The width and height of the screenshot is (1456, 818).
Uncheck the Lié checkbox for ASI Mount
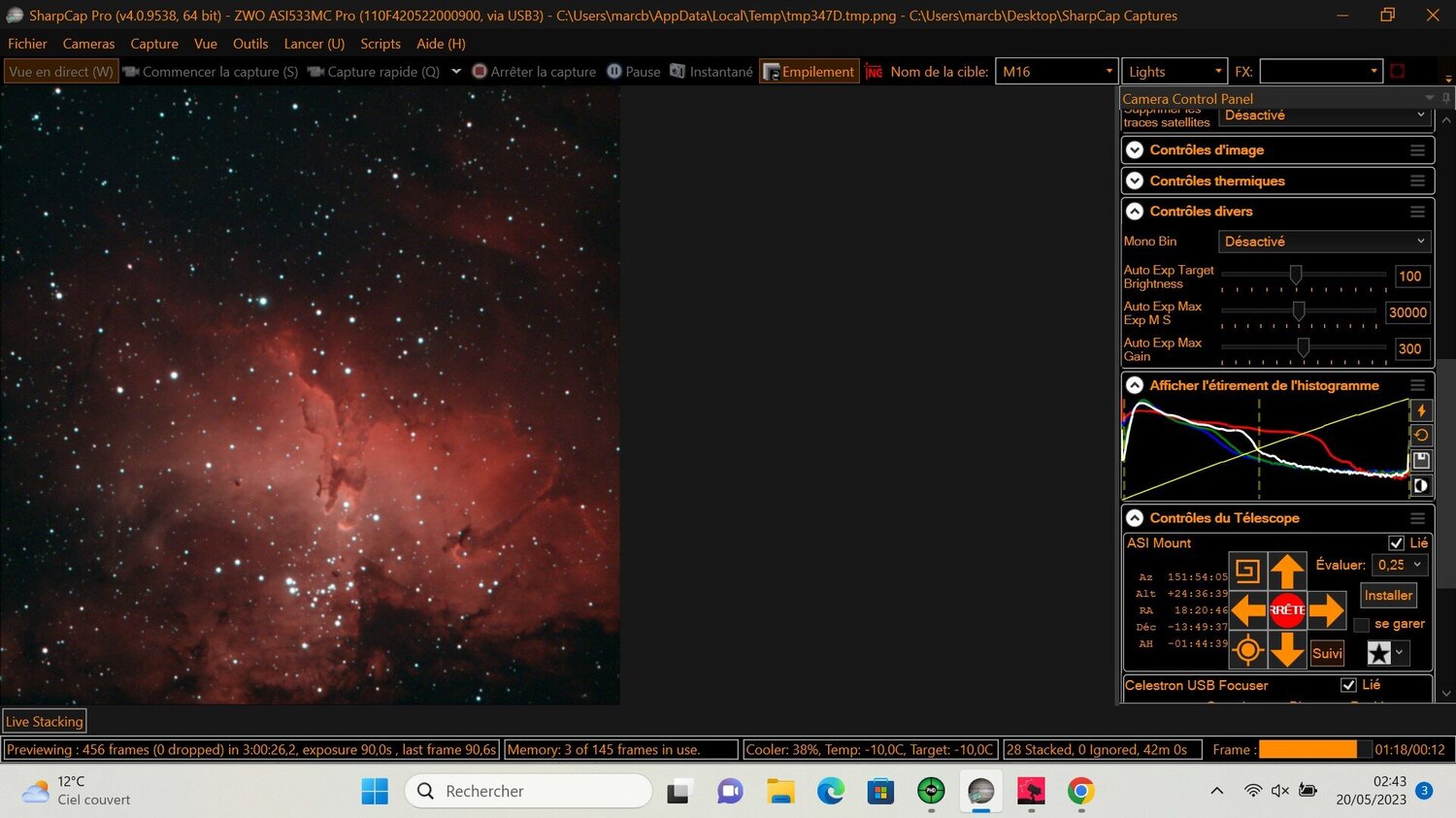coord(1396,543)
